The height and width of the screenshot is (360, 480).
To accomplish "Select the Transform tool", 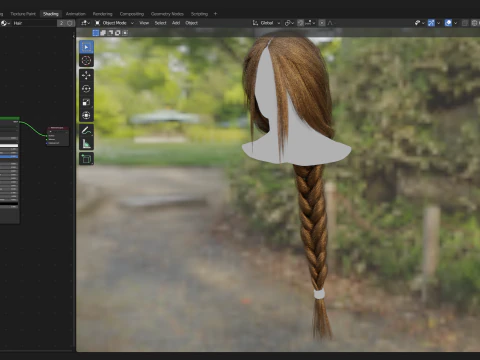I will [86, 115].
